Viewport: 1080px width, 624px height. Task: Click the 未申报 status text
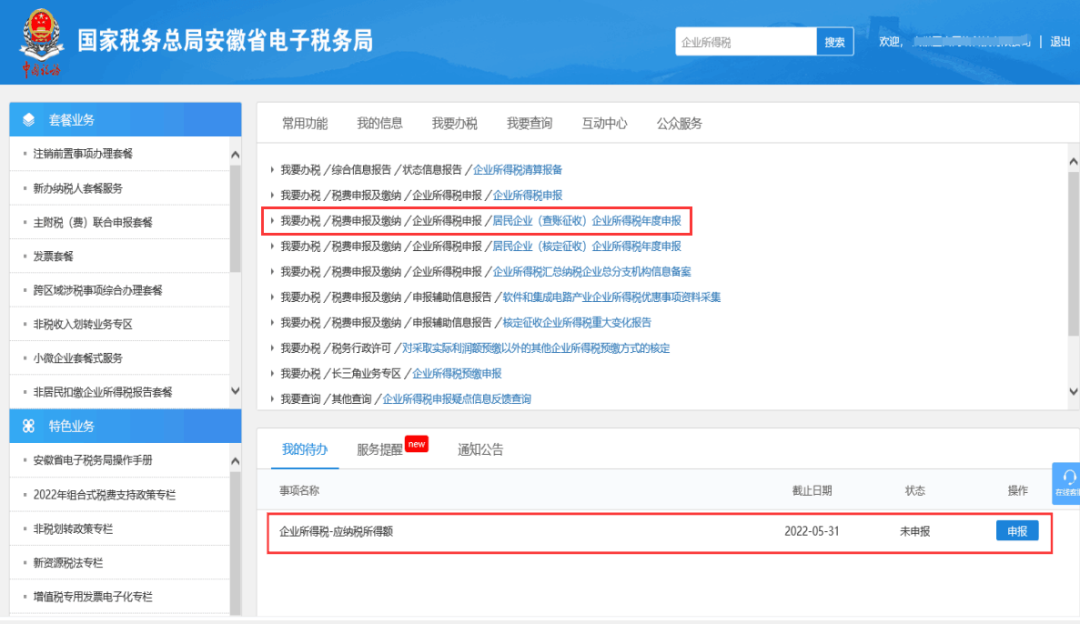[x=915, y=532]
